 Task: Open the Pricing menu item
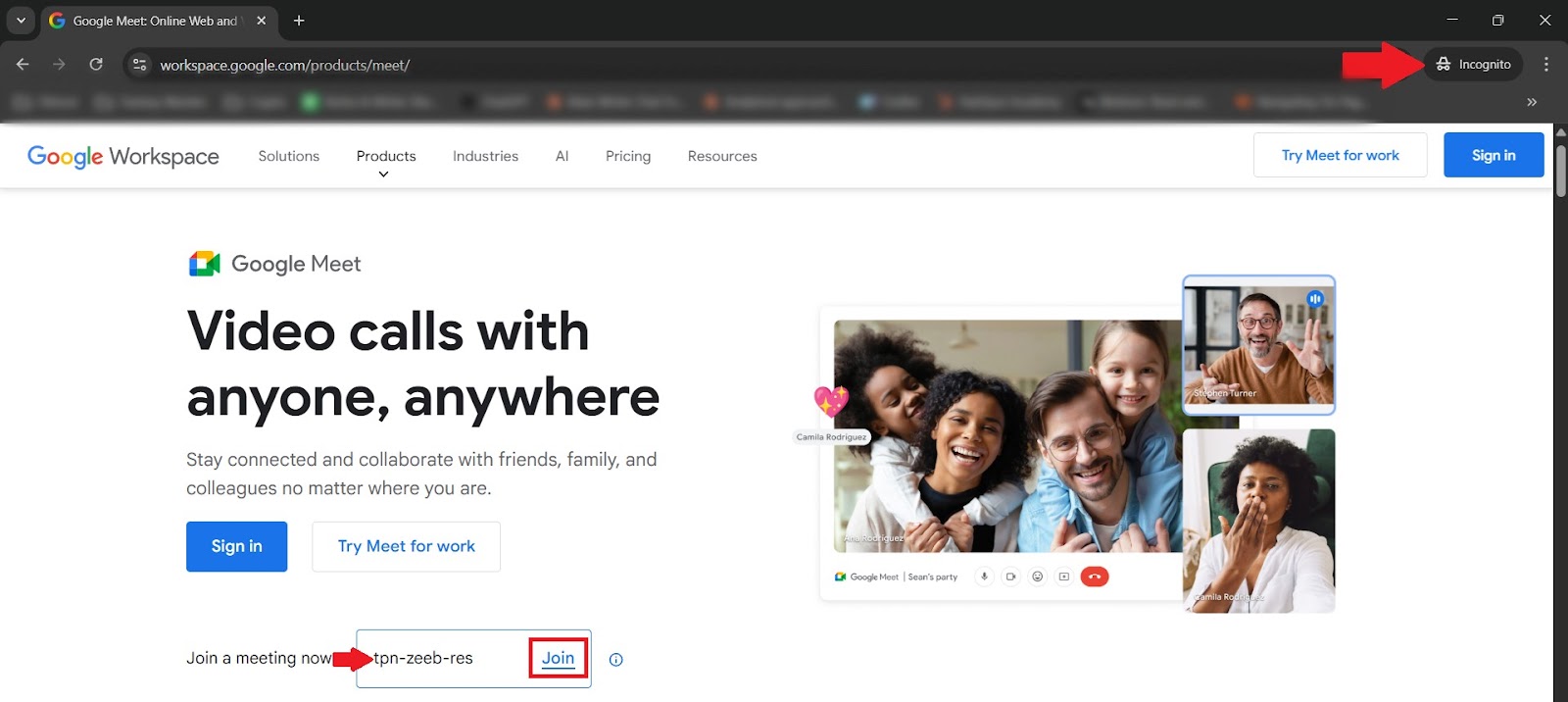click(627, 156)
